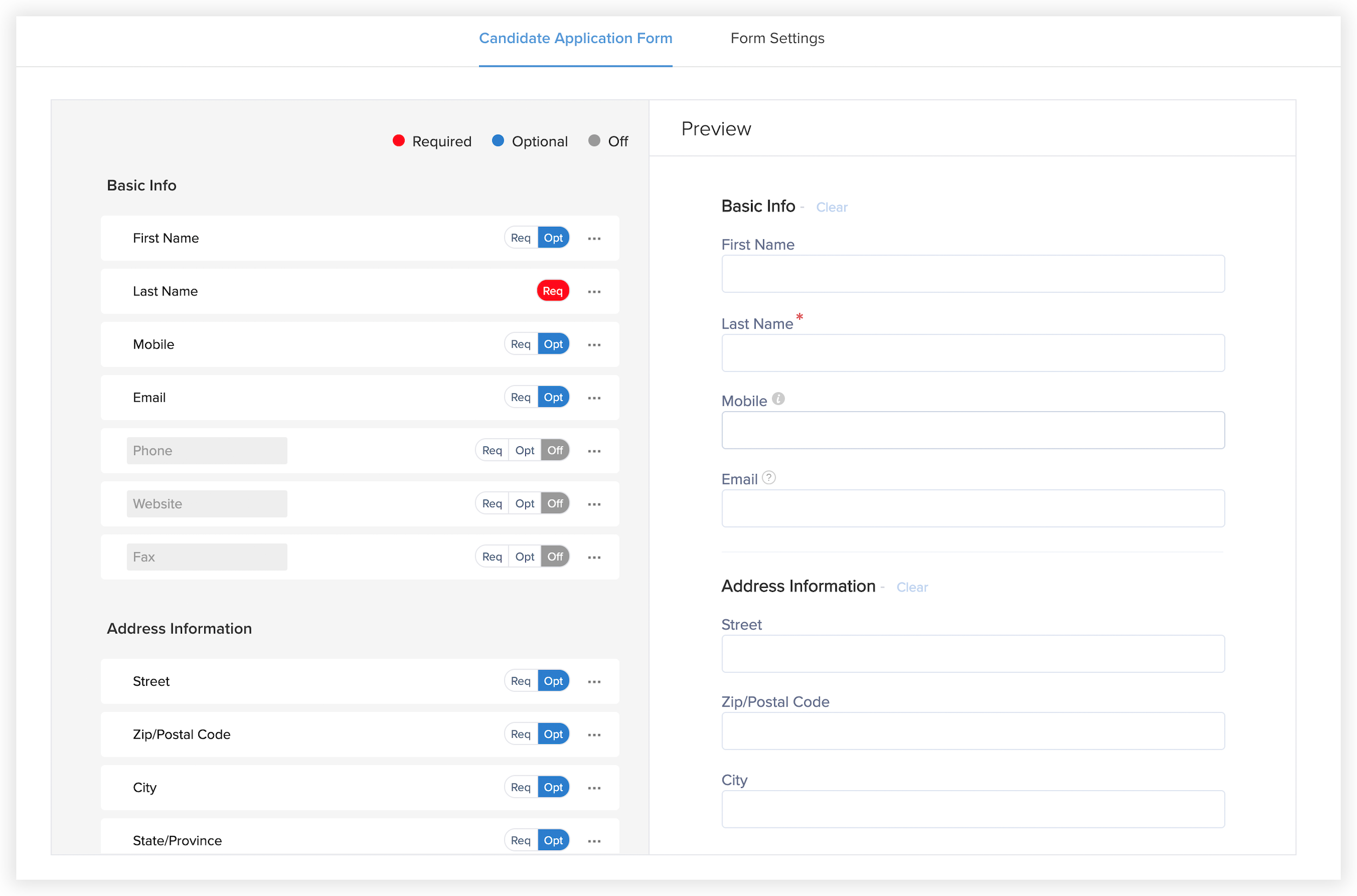The image size is (1357, 896).
Task: Switch to the Form Settings tab
Action: [x=777, y=39]
